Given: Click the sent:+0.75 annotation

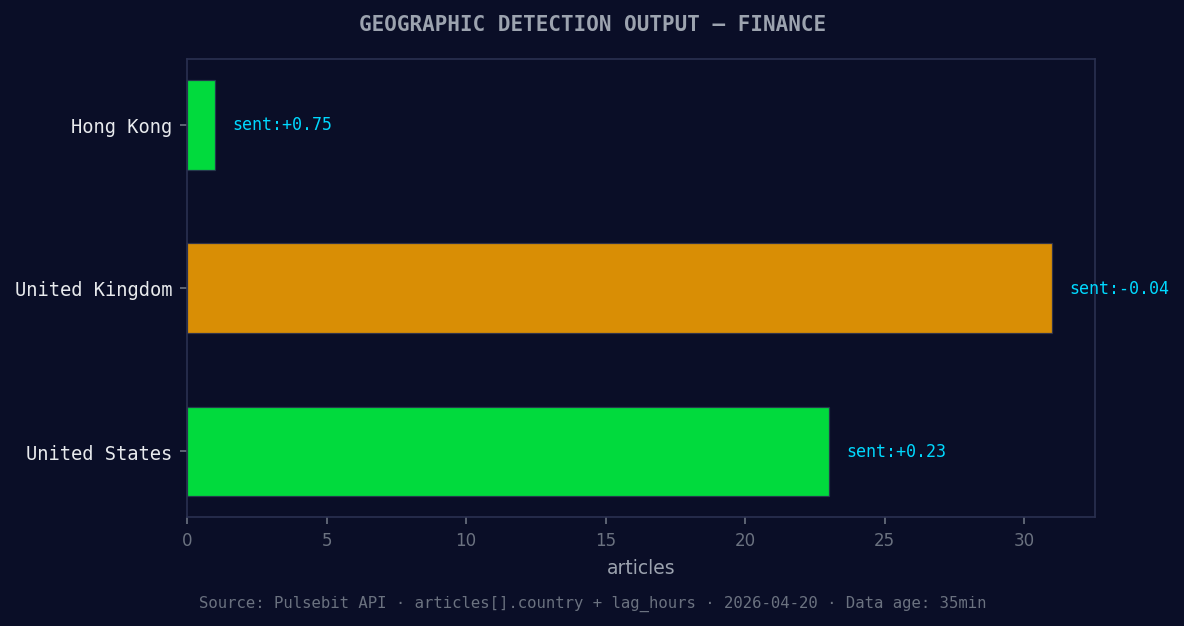Looking at the screenshot, I should click(282, 123).
